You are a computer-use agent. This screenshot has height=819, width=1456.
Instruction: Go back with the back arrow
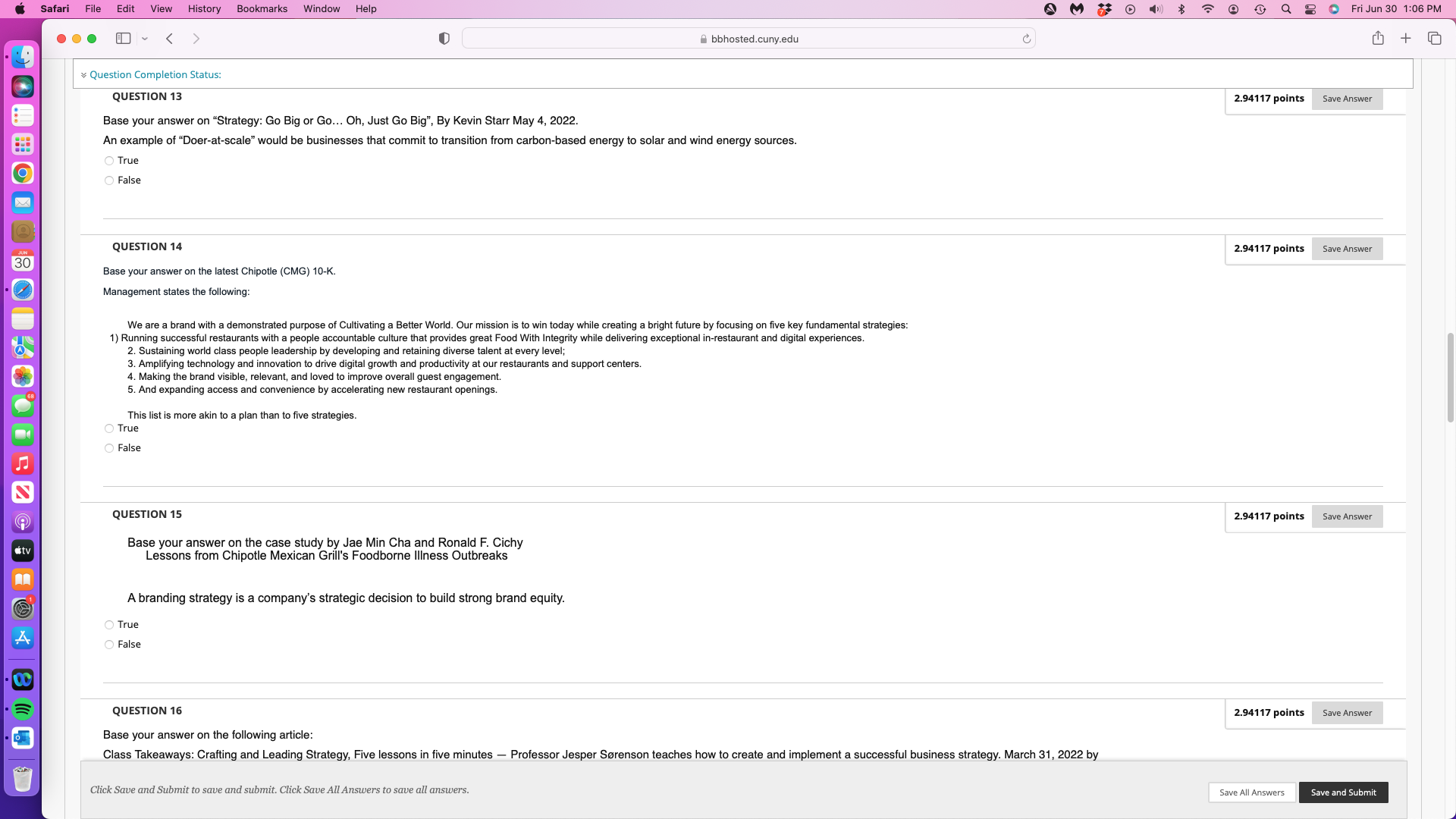coord(170,39)
